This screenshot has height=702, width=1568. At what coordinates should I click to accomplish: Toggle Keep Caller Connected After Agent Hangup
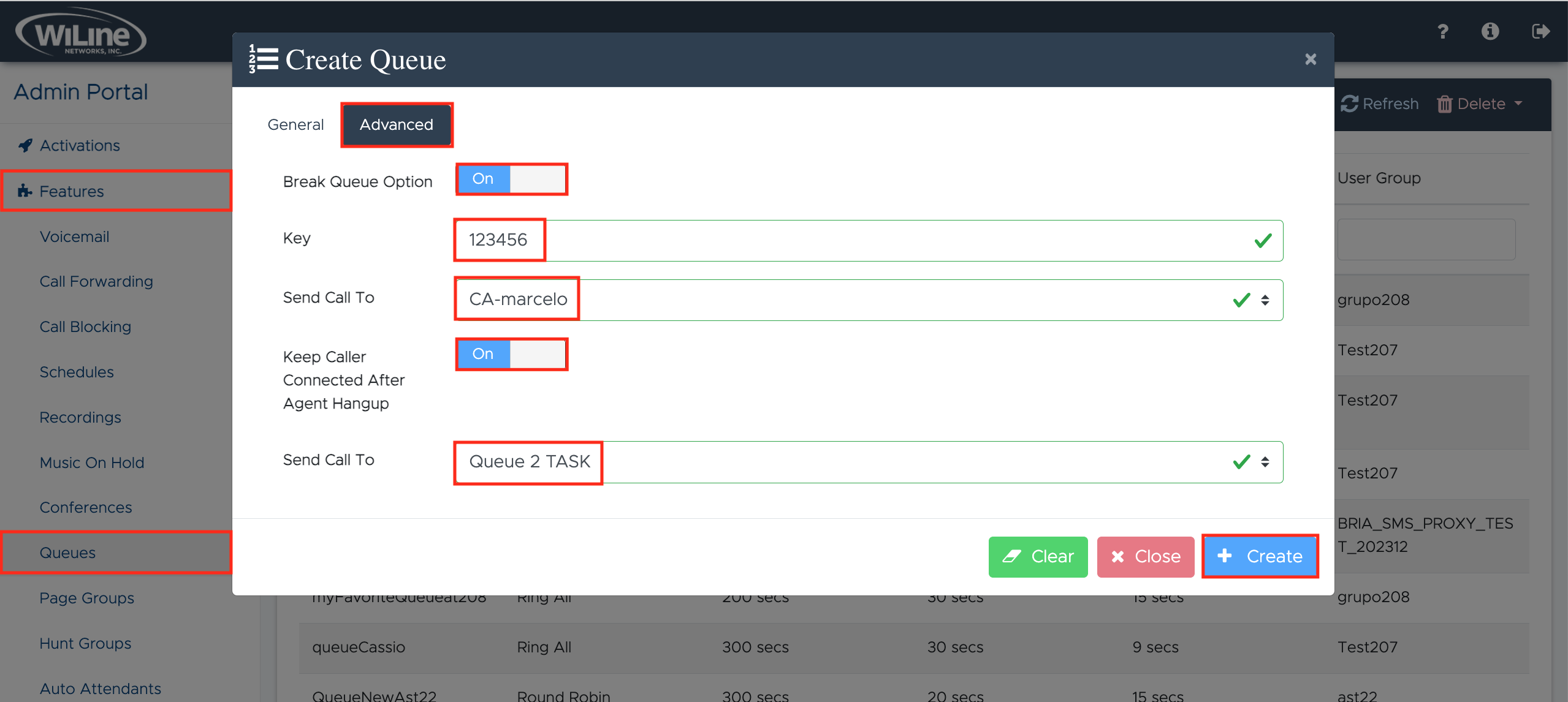(x=511, y=354)
